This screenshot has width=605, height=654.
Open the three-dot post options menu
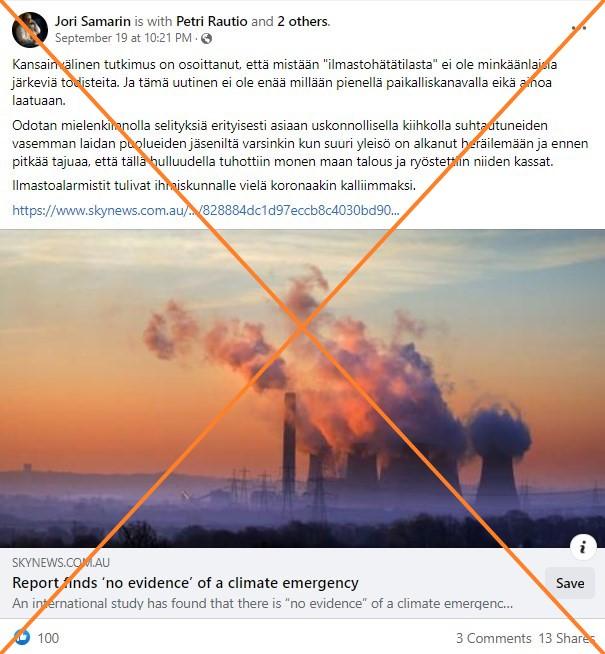579,28
